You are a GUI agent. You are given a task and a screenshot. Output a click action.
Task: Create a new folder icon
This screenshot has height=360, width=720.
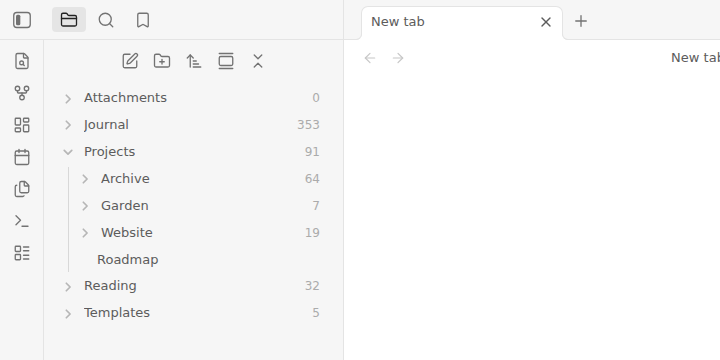[x=162, y=61]
